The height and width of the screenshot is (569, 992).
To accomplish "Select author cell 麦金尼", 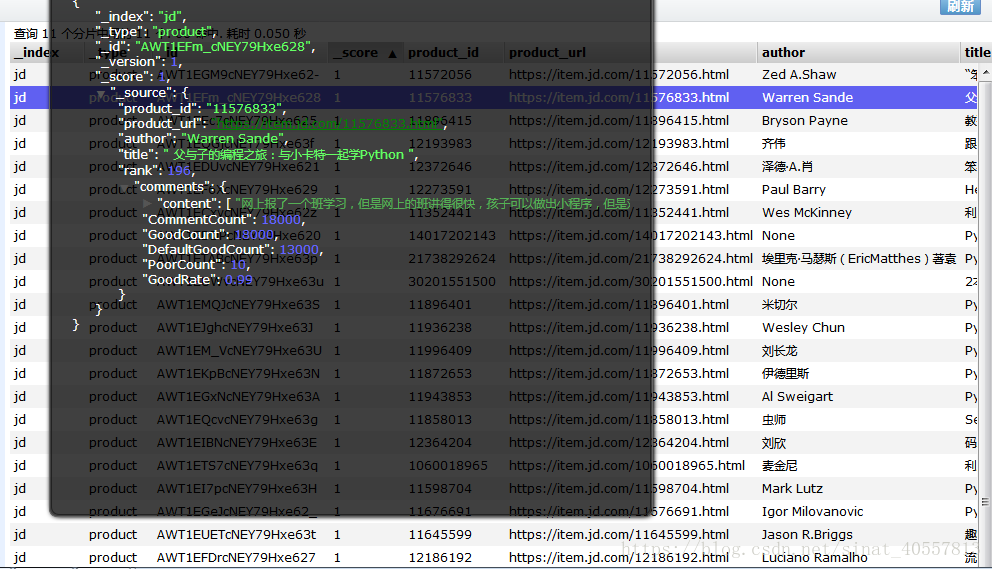I will click(779, 465).
